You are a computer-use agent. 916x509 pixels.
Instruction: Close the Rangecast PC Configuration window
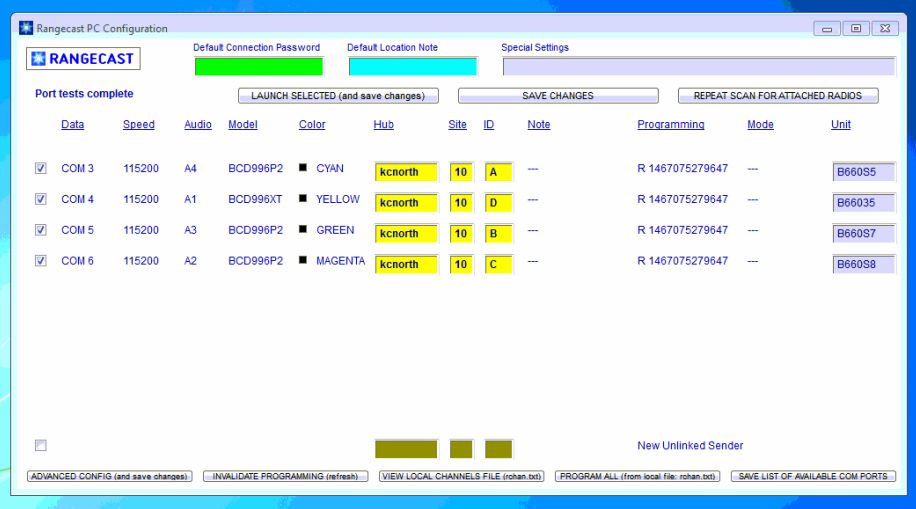click(x=885, y=28)
